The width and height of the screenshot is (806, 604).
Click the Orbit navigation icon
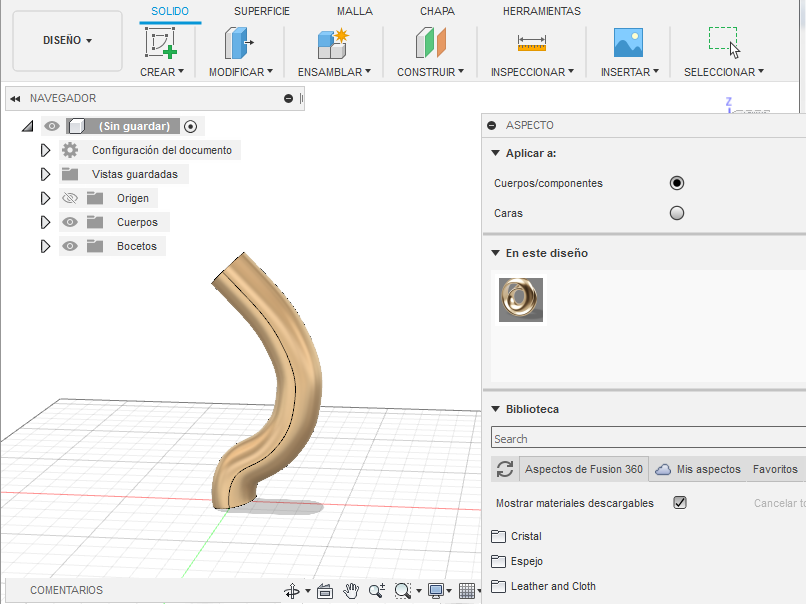click(x=292, y=591)
